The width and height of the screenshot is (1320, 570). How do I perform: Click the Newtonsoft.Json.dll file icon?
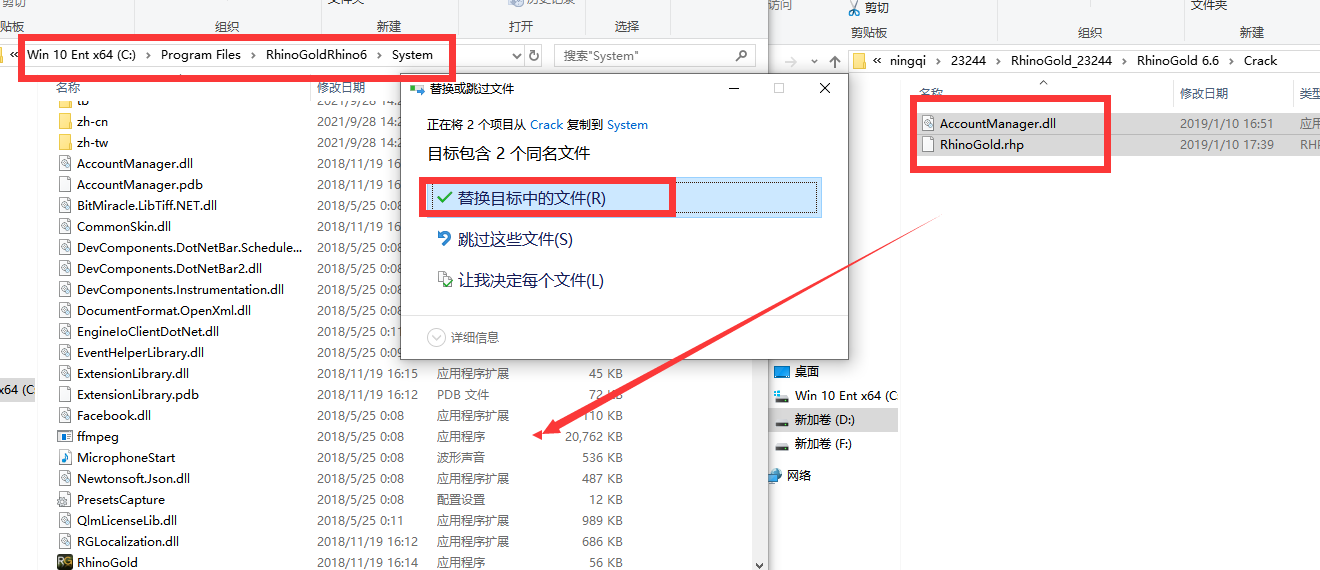coord(65,479)
